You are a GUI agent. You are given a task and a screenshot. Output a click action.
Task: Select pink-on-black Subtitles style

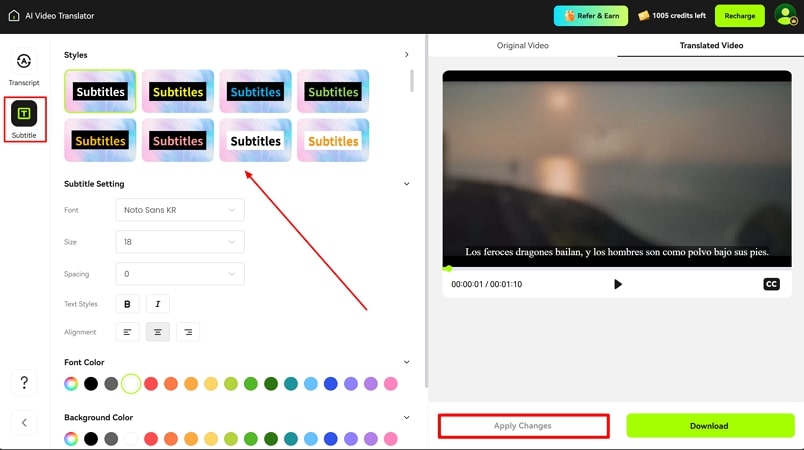click(178, 140)
